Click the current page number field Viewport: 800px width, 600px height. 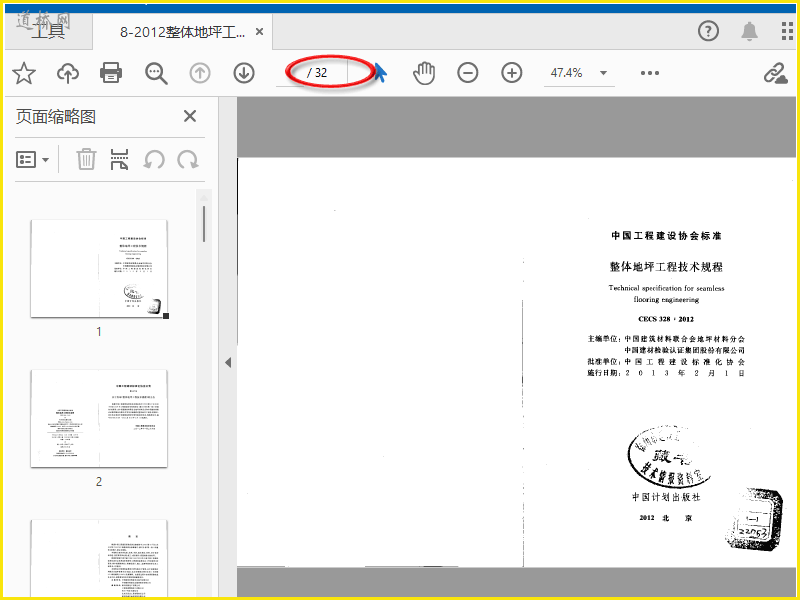pyautogui.click(x=290, y=73)
